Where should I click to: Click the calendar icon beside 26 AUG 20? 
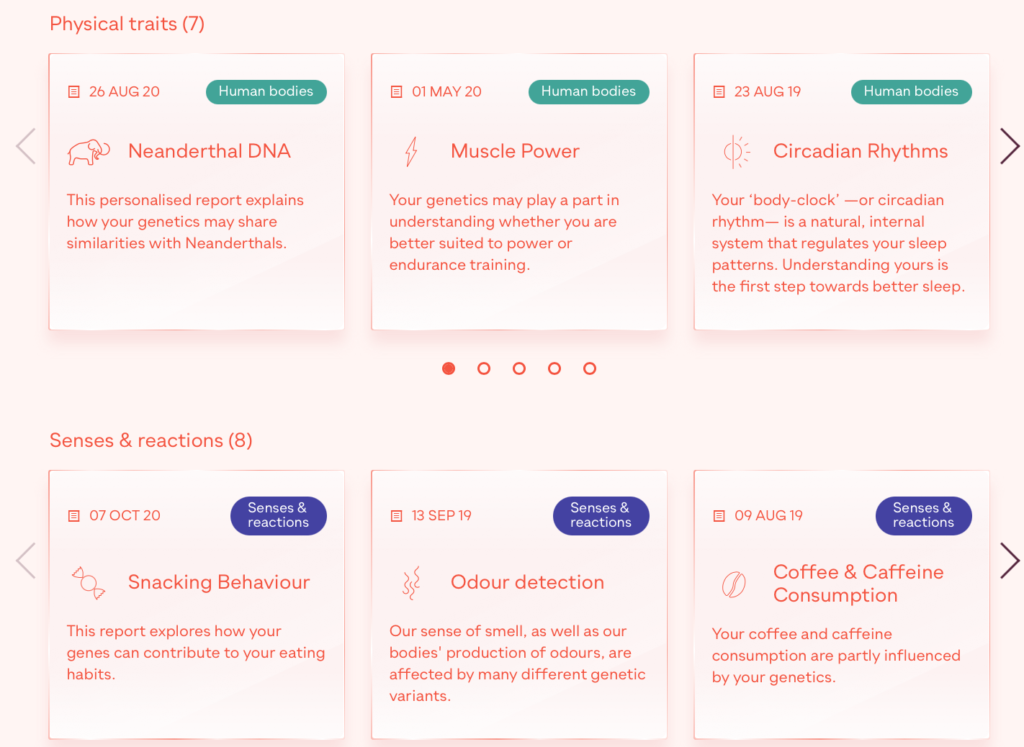73,91
